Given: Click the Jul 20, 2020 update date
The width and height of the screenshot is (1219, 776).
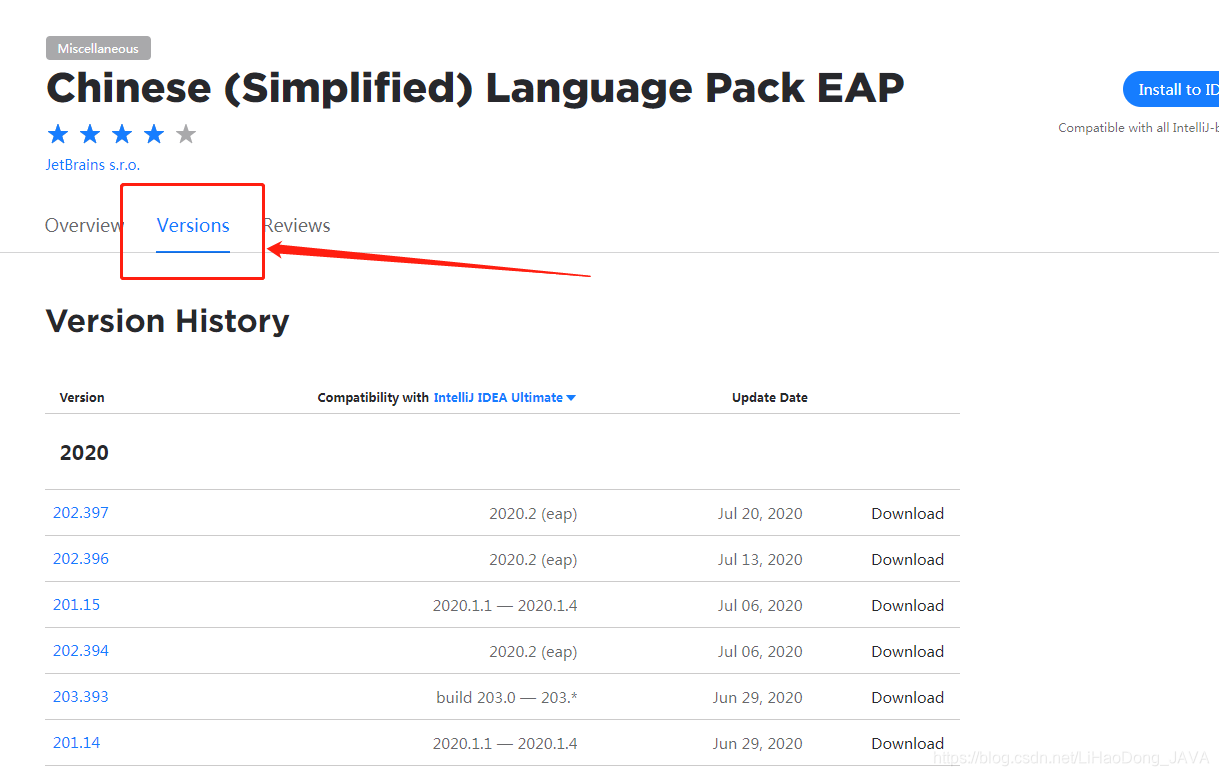Looking at the screenshot, I should coord(760,514).
